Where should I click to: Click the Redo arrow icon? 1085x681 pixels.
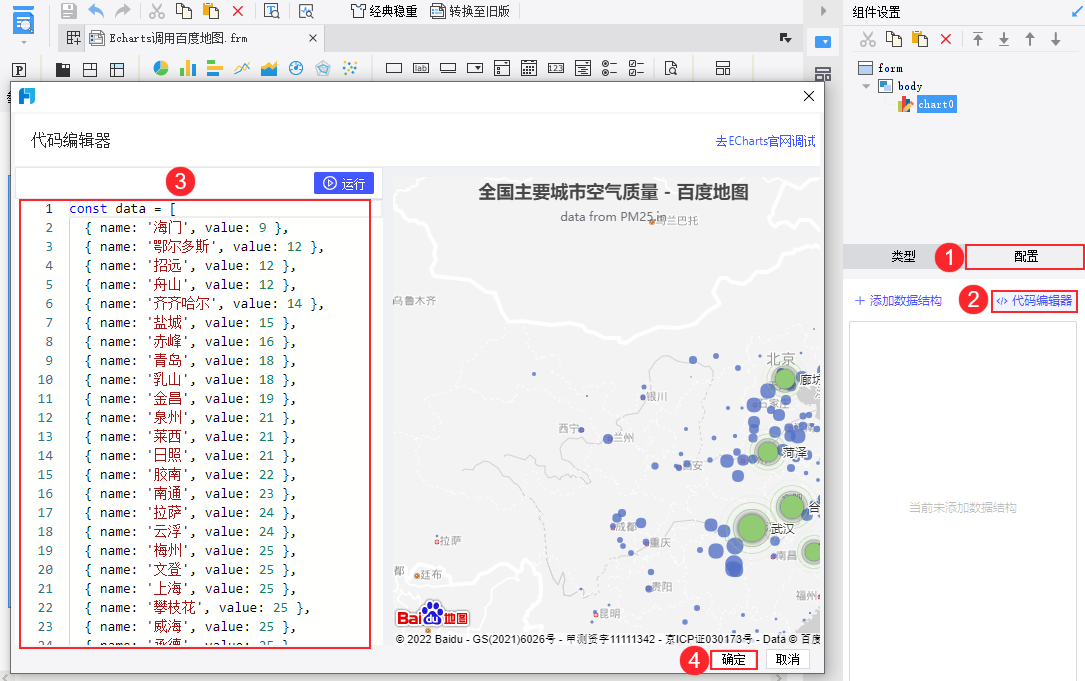(122, 10)
